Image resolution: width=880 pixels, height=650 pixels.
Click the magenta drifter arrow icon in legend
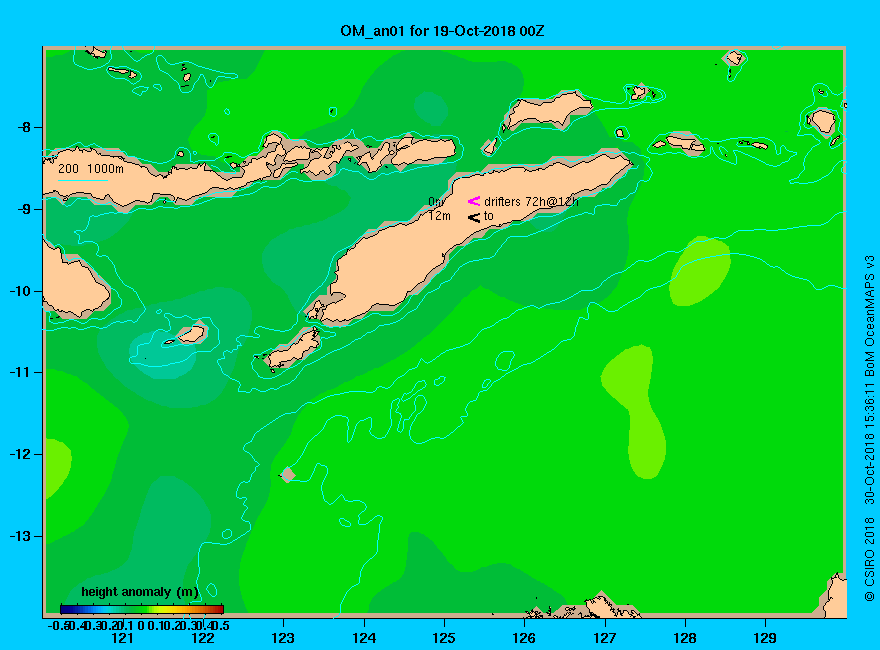(x=474, y=201)
